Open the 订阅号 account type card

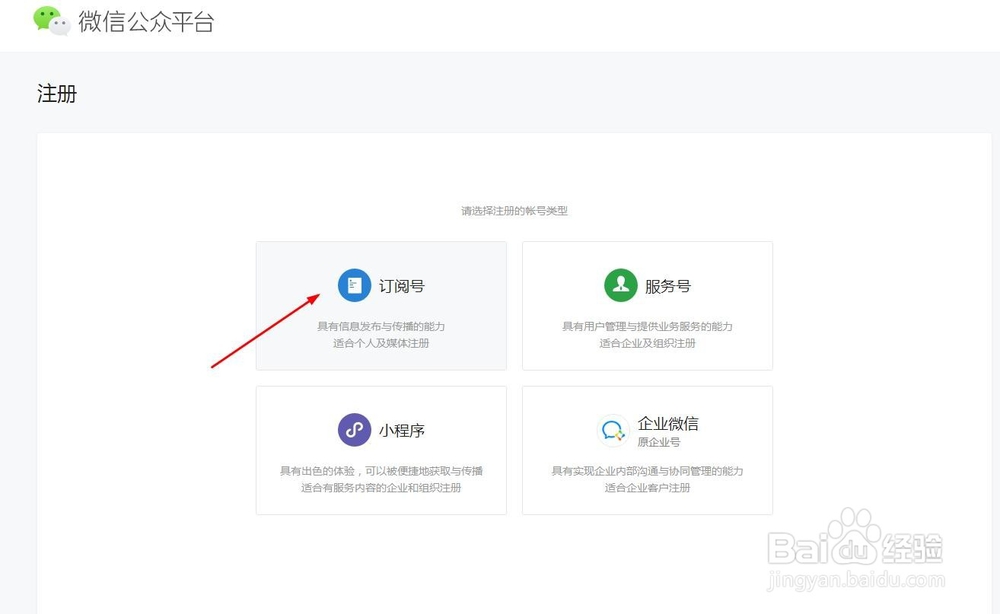[381, 305]
